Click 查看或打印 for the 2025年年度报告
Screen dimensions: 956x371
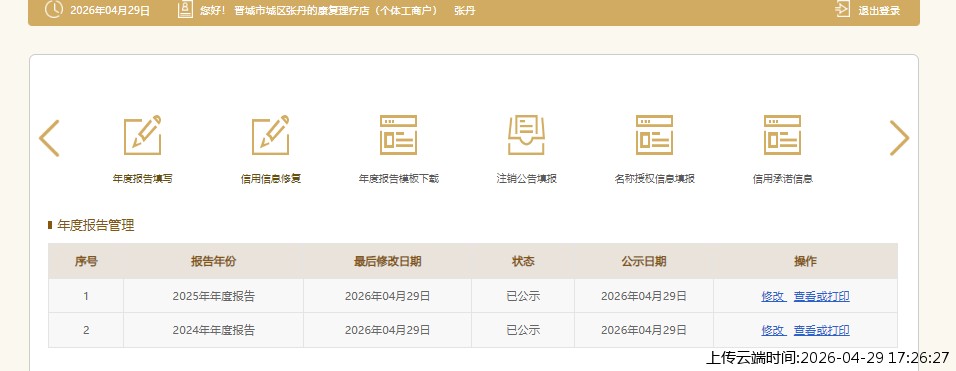click(821, 297)
